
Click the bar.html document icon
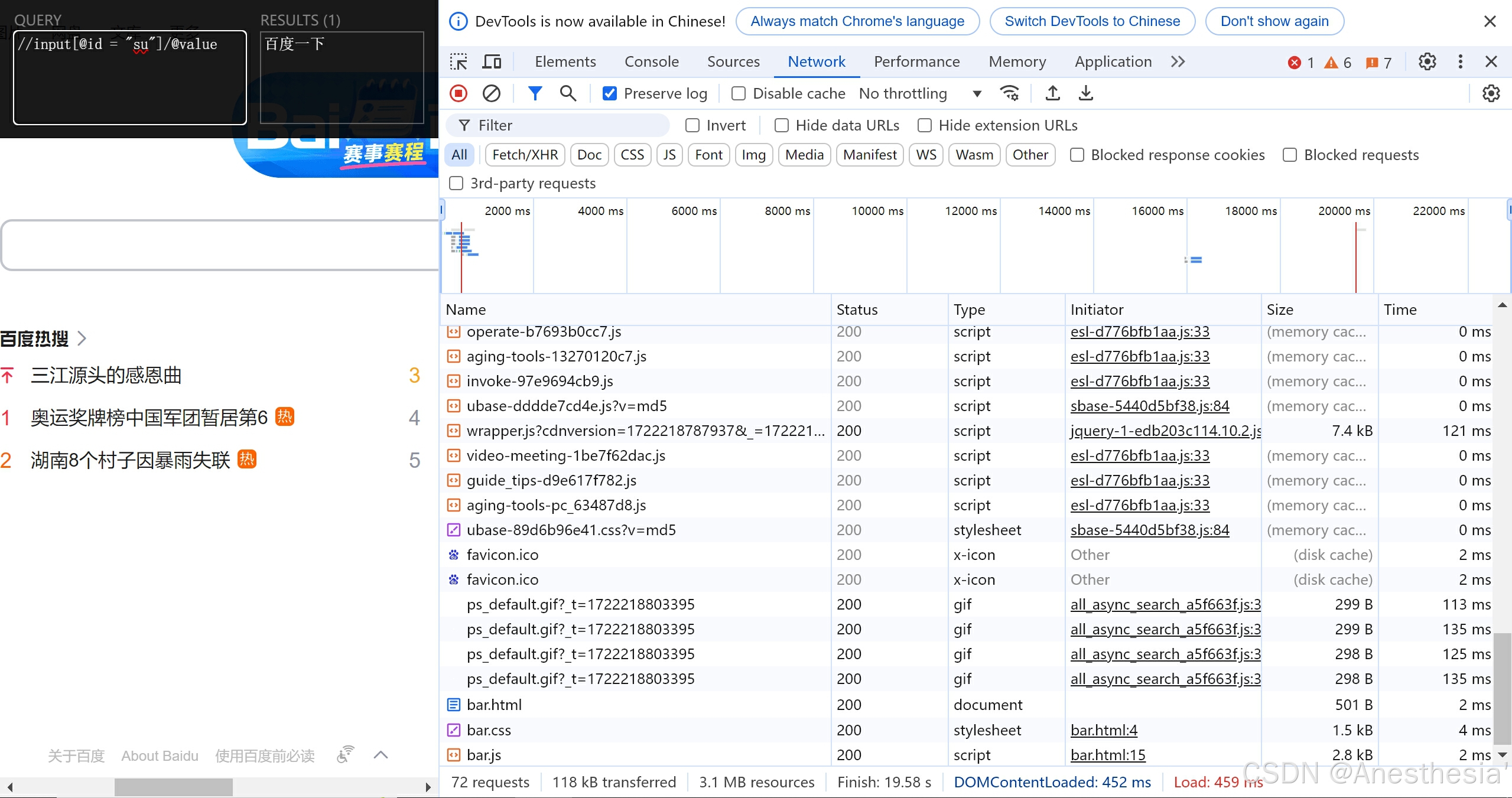pos(453,705)
